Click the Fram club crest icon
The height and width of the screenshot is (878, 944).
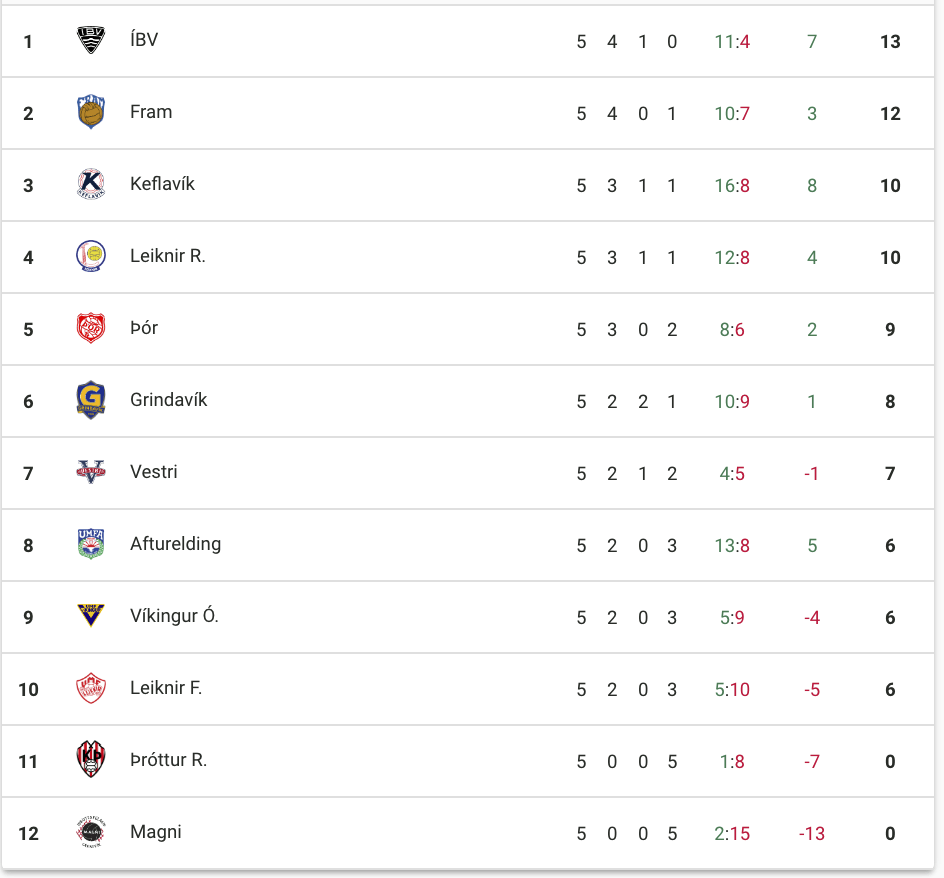pyautogui.click(x=91, y=112)
